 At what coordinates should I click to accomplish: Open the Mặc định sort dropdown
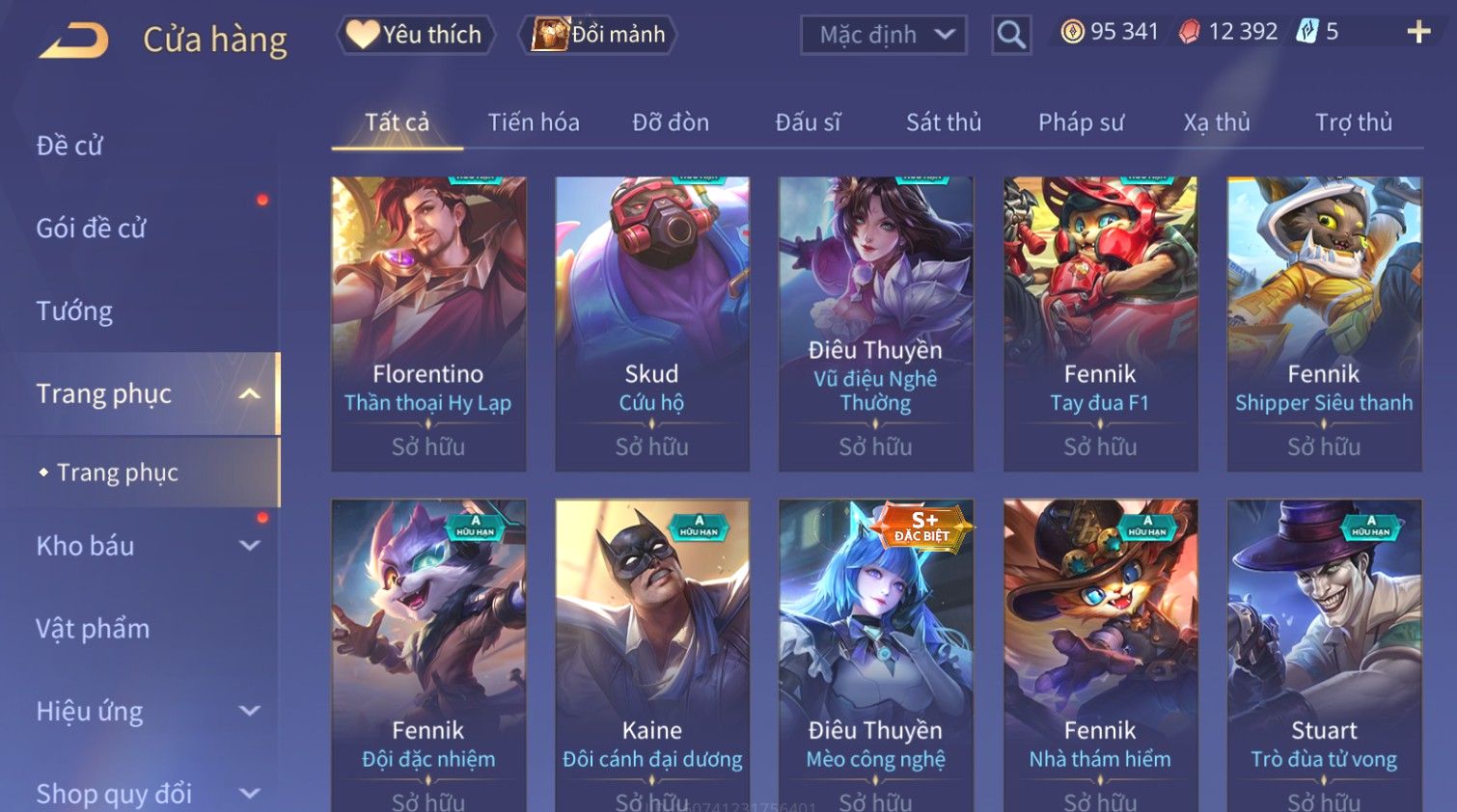(x=883, y=35)
